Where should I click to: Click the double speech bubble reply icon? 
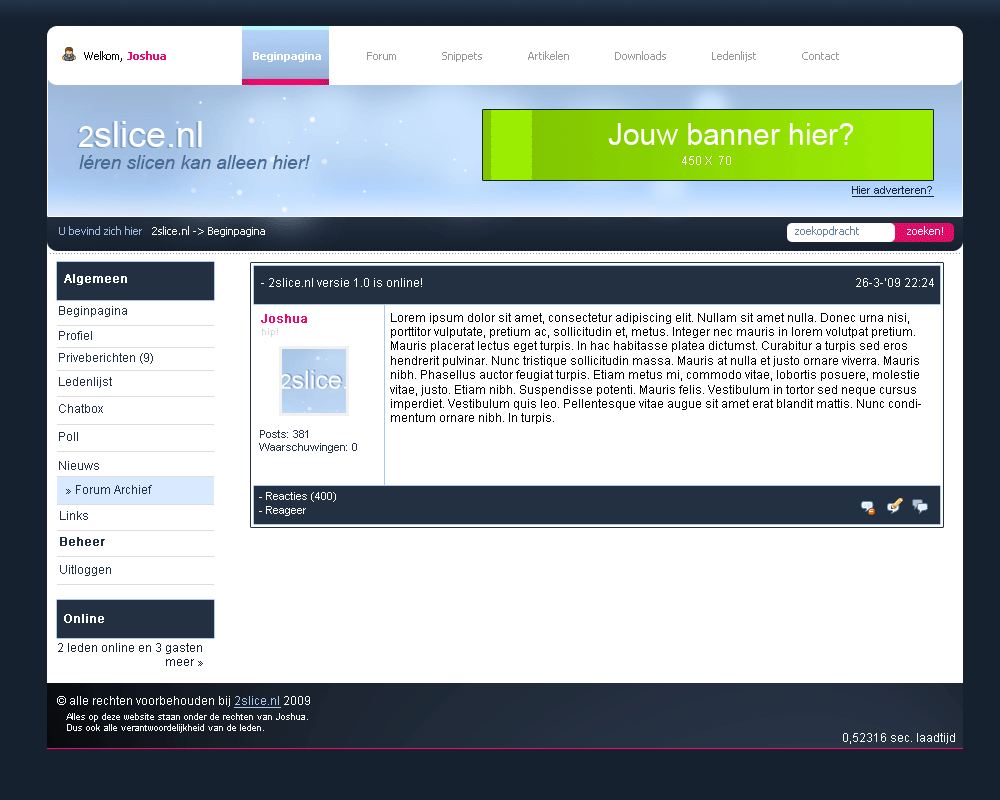pos(920,507)
